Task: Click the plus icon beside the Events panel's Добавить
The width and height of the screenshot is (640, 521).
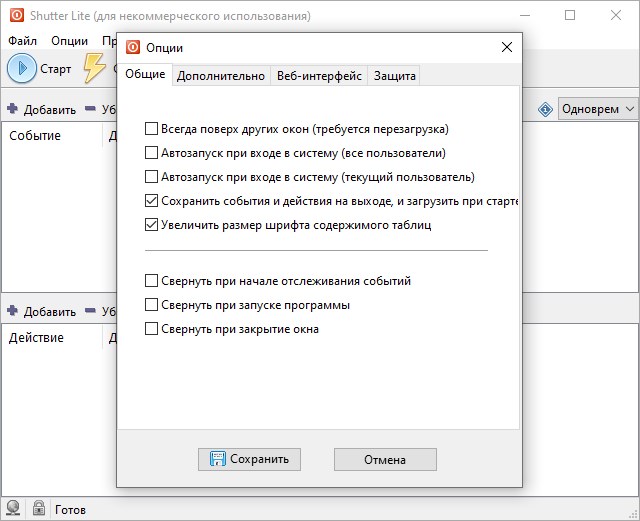Action: 13,109
